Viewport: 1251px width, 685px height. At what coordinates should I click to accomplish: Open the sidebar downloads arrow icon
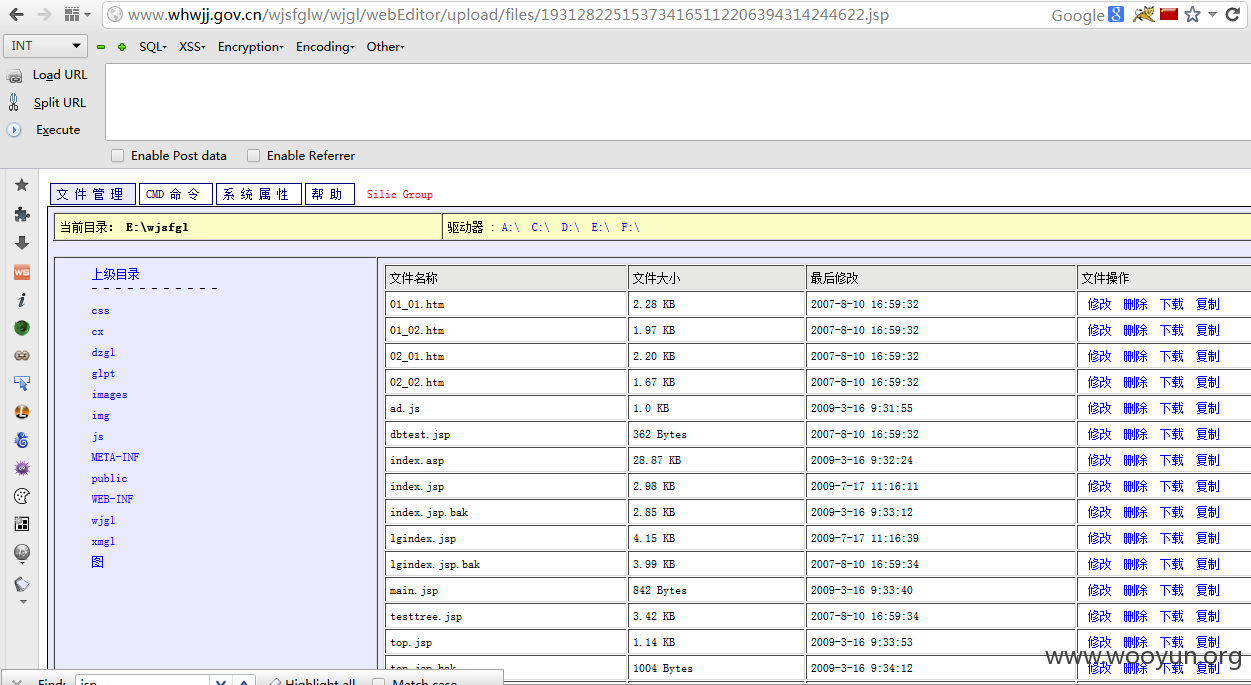tap(21, 243)
